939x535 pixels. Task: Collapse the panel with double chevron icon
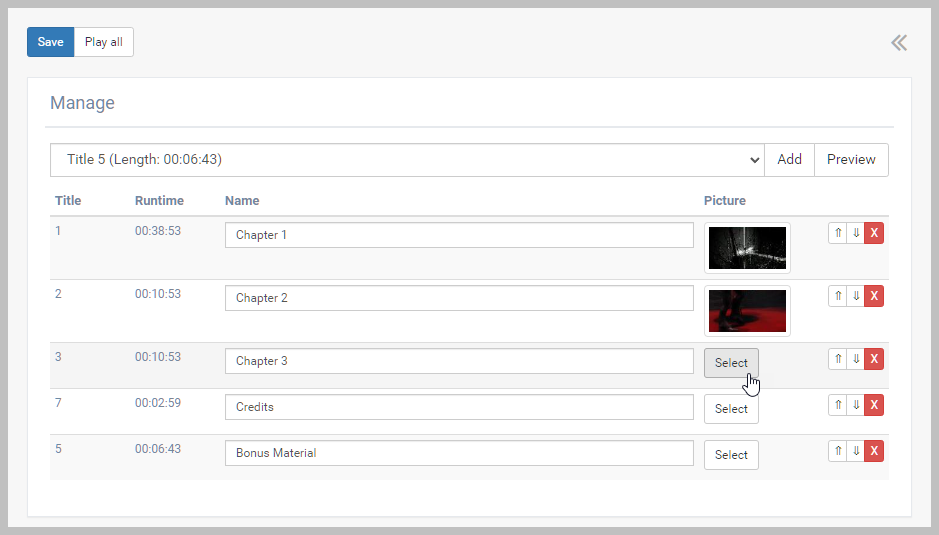coord(899,42)
